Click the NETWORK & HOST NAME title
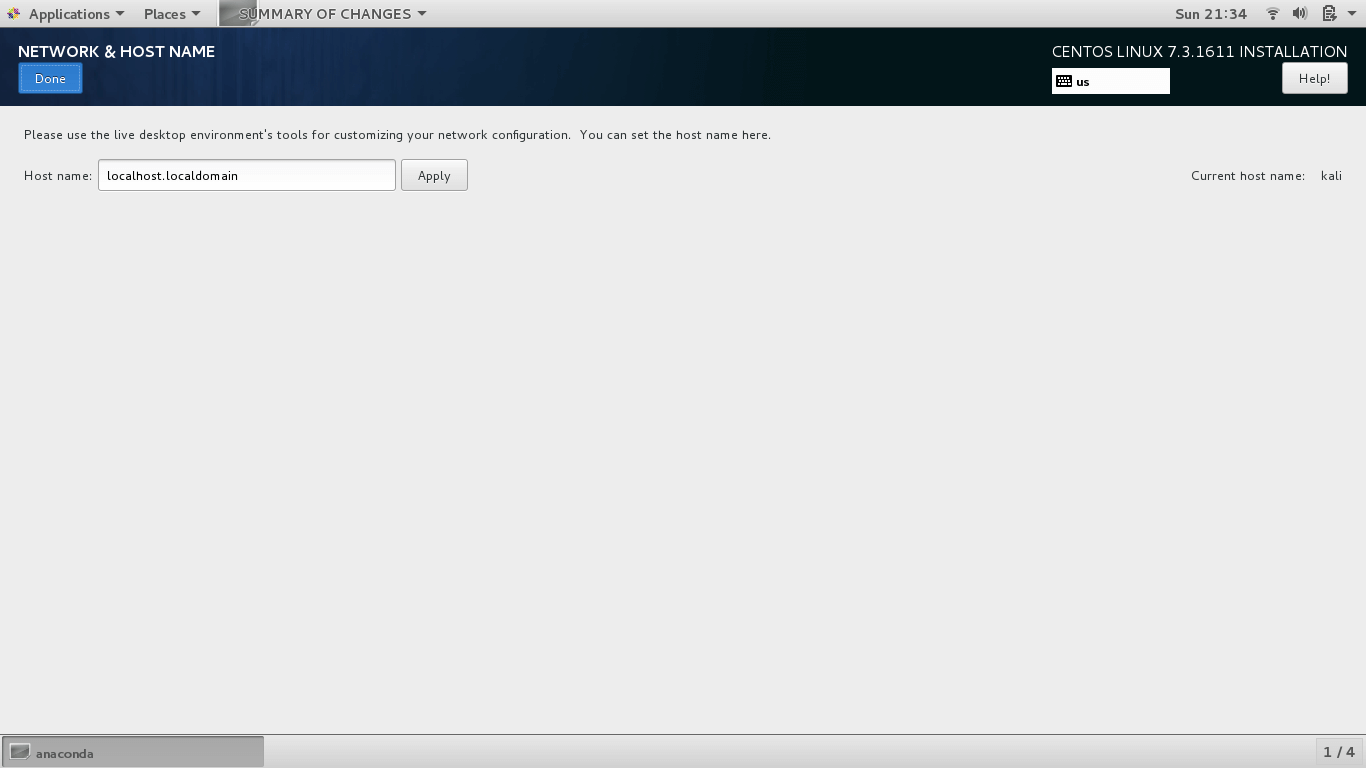 click(x=116, y=51)
